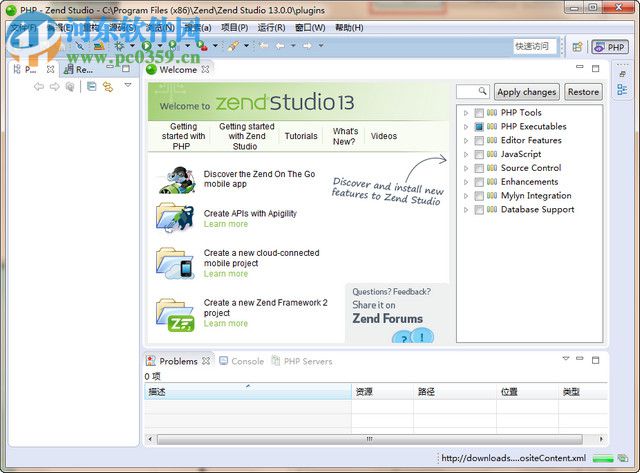
Task: Expand the JavaScript tree node
Action: click(466, 155)
